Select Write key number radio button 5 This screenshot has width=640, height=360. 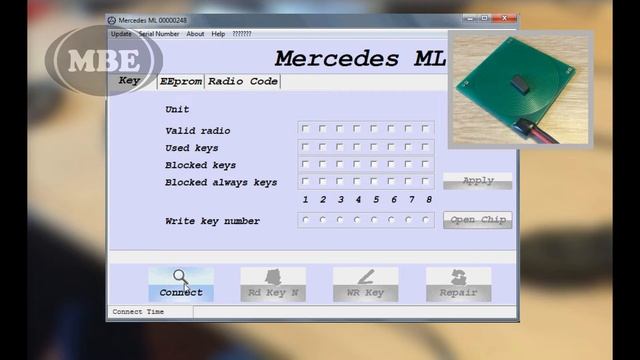374,220
